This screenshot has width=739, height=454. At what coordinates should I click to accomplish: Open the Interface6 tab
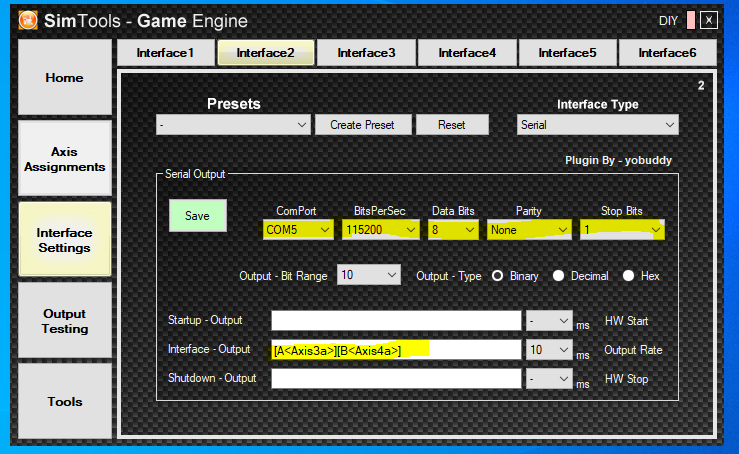667,53
